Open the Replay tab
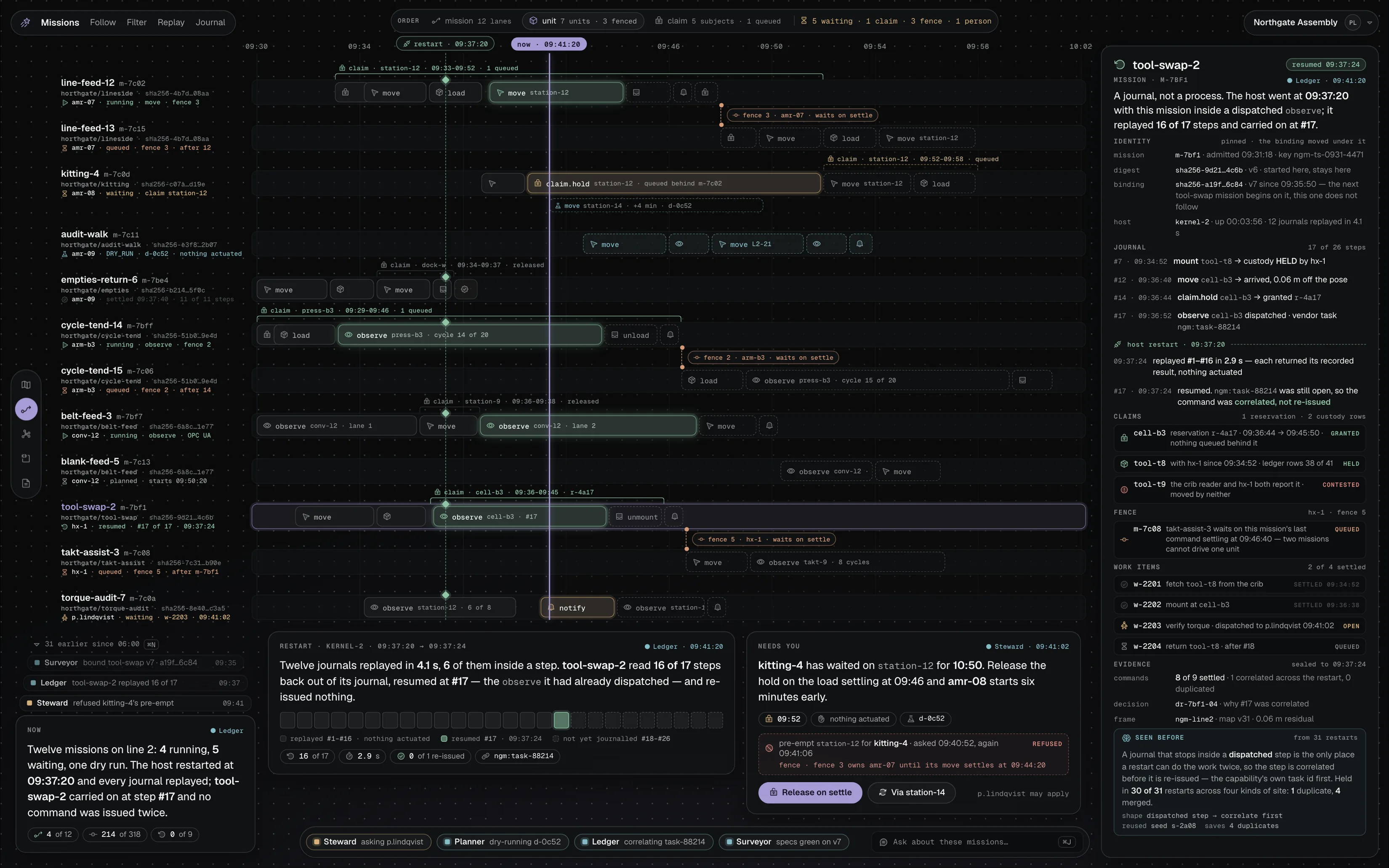Viewport: 1389px width, 868px height. (x=171, y=22)
